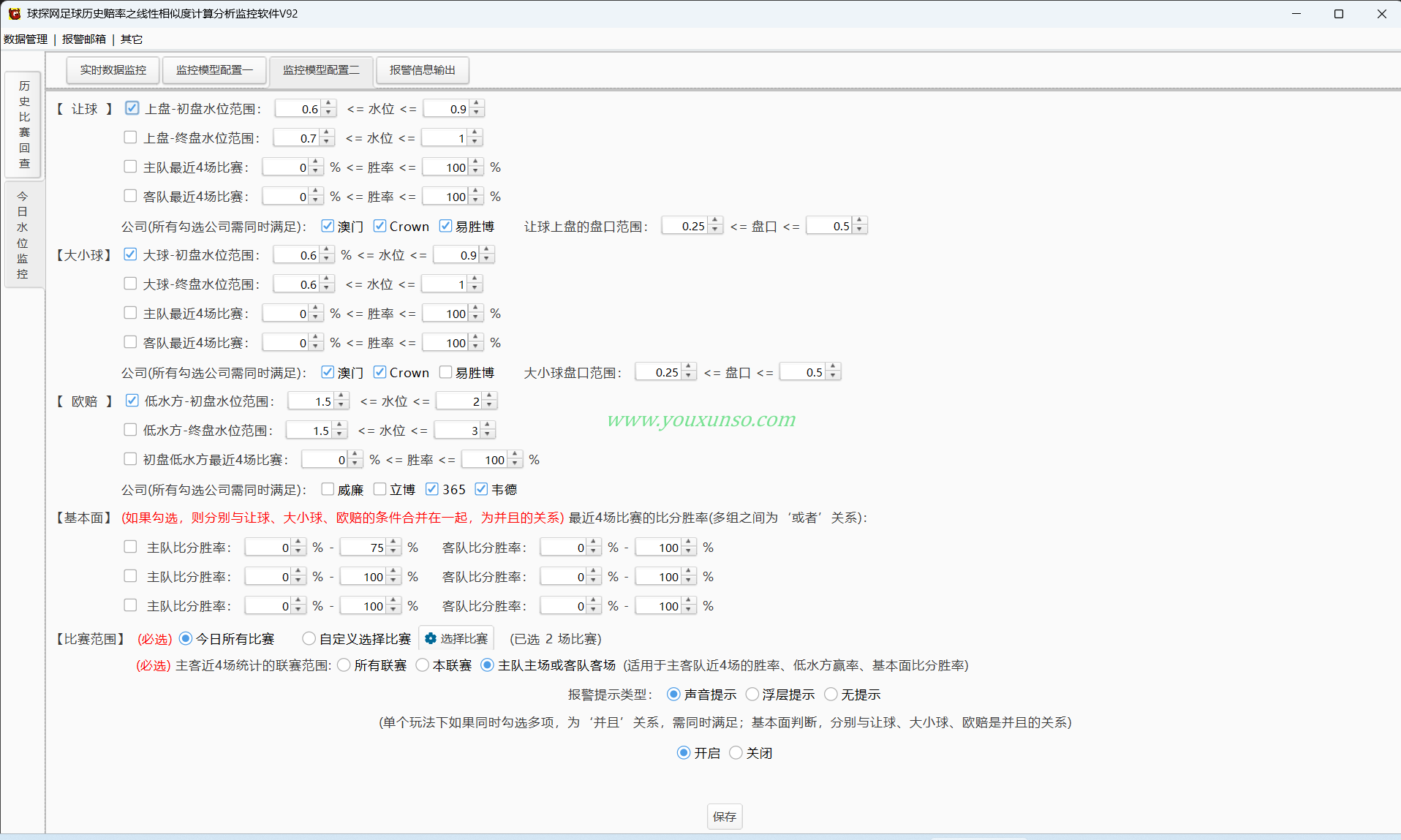Open 历史比赛回查 side tab
The width and height of the screenshot is (1401, 840).
[x=24, y=125]
